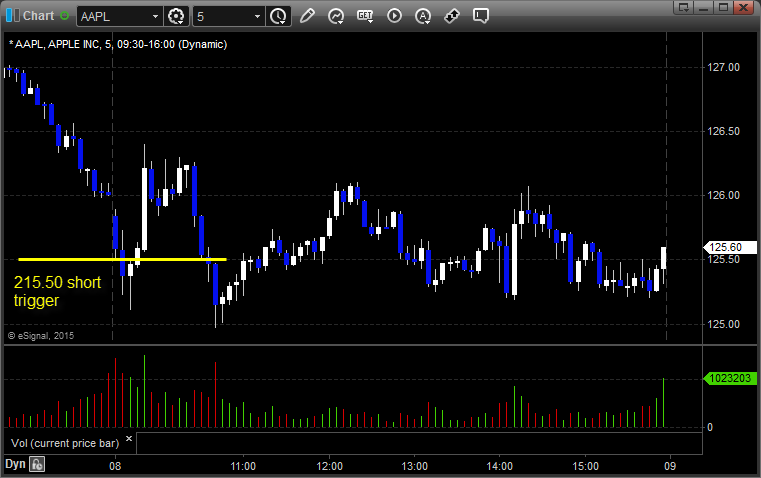Image resolution: width=761 pixels, height=478 pixels.
Task: Open the time template clock icon
Action: click(x=278, y=16)
